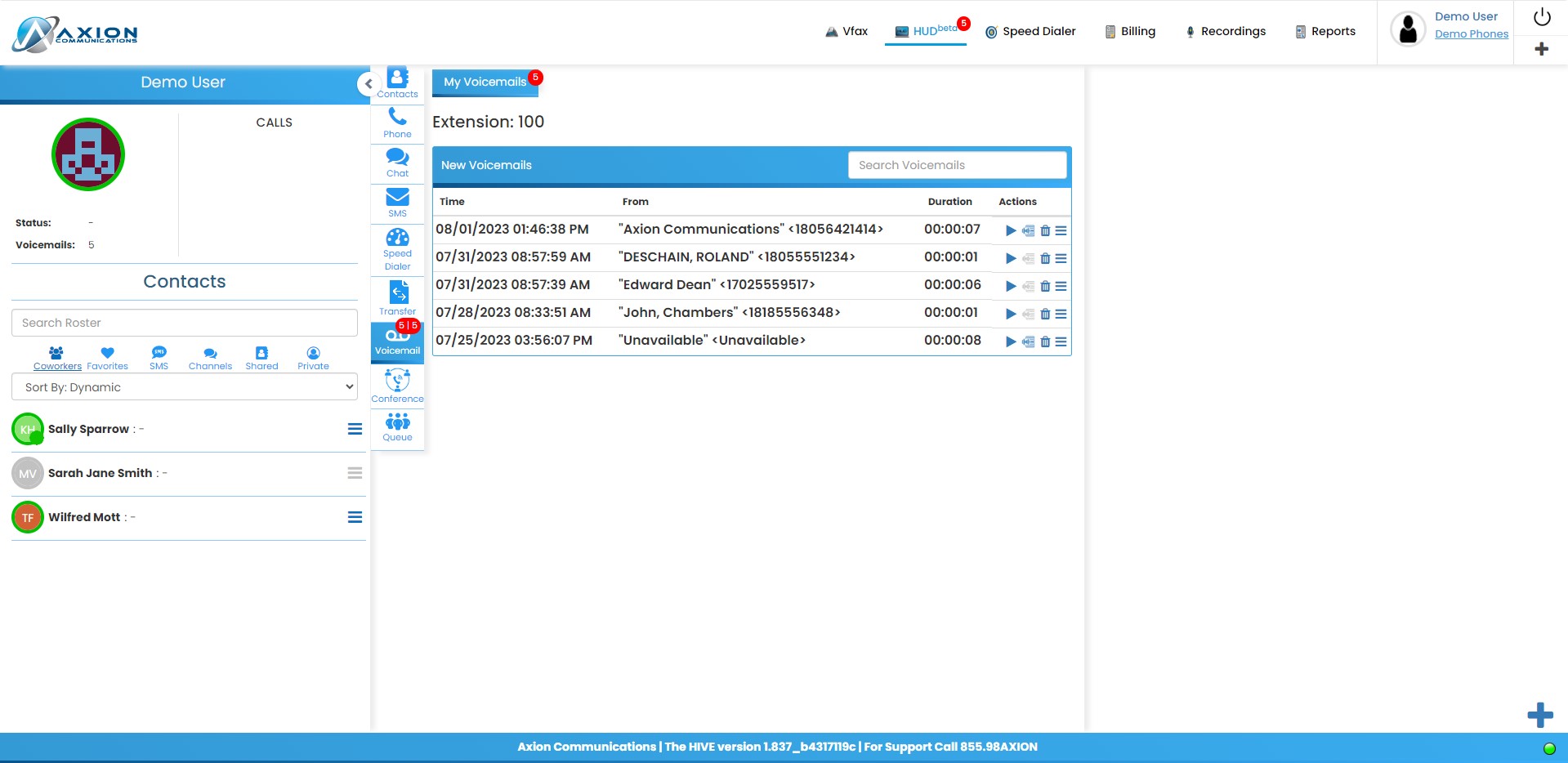Play the Unavailable caller voicemail
Screen dimensions: 1568x763
pyautogui.click(x=1011, y=342)
